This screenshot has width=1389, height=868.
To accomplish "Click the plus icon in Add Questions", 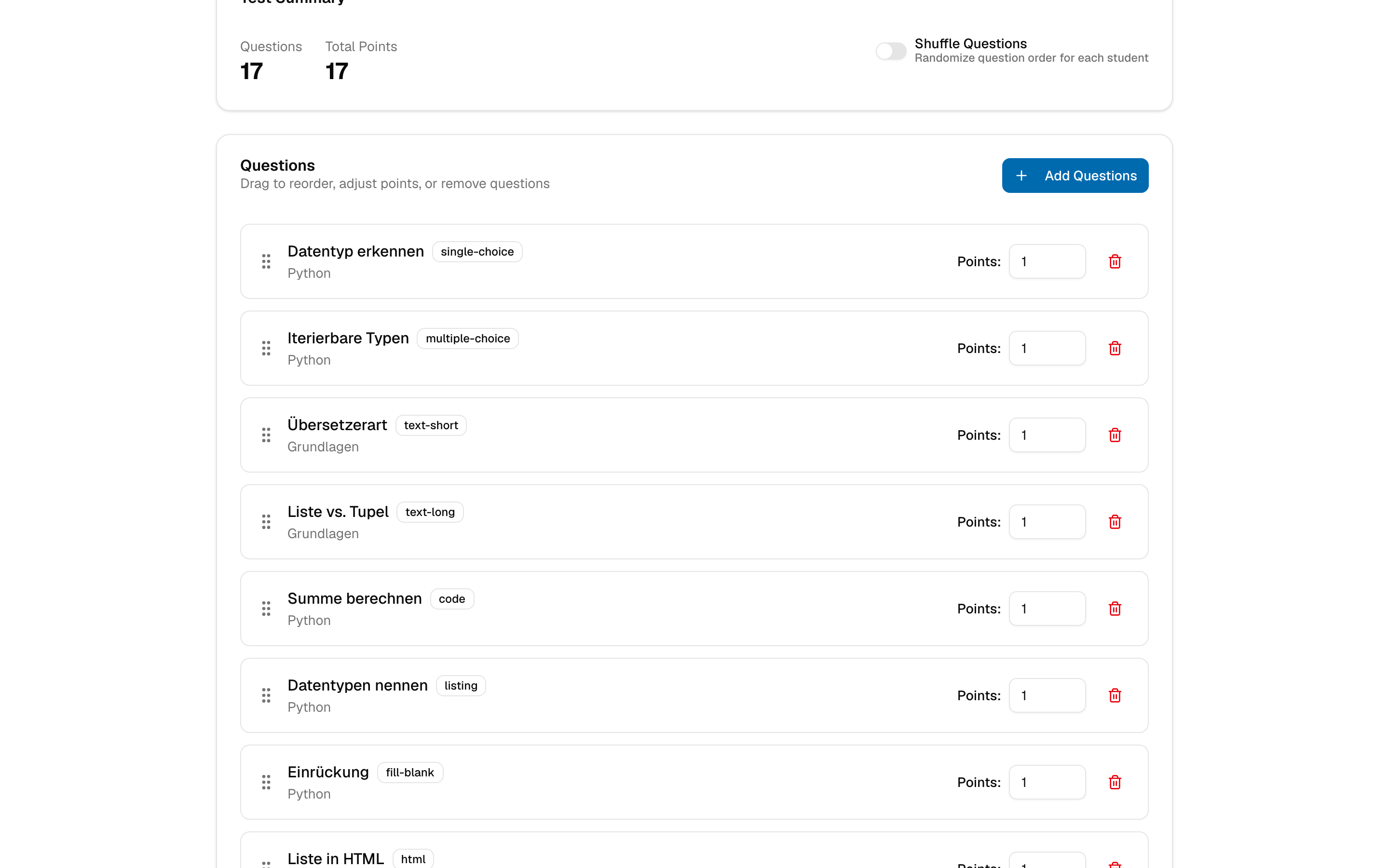I will click(1021, 176).
